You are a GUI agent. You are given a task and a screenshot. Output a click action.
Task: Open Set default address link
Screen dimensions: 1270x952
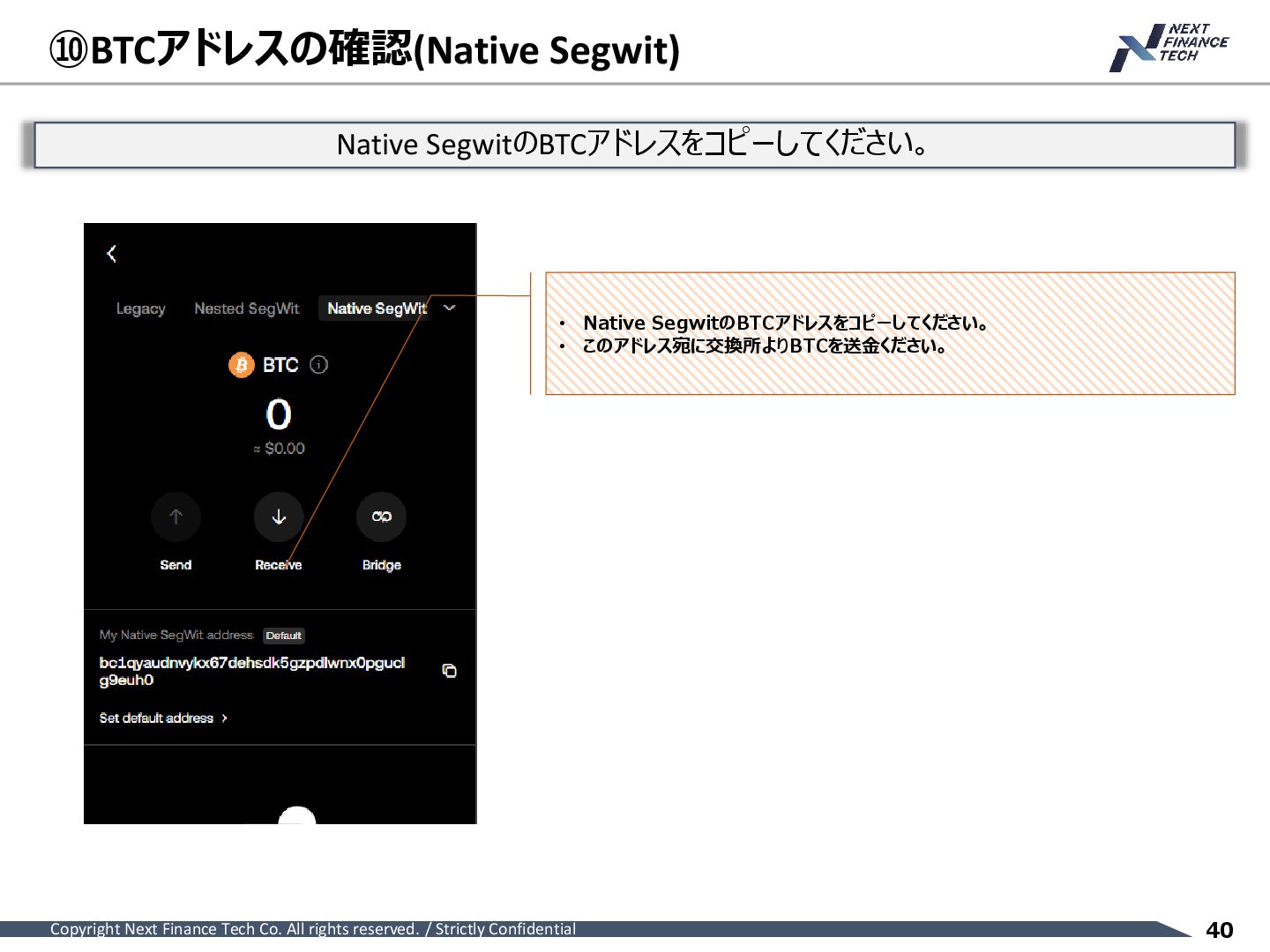163,718
